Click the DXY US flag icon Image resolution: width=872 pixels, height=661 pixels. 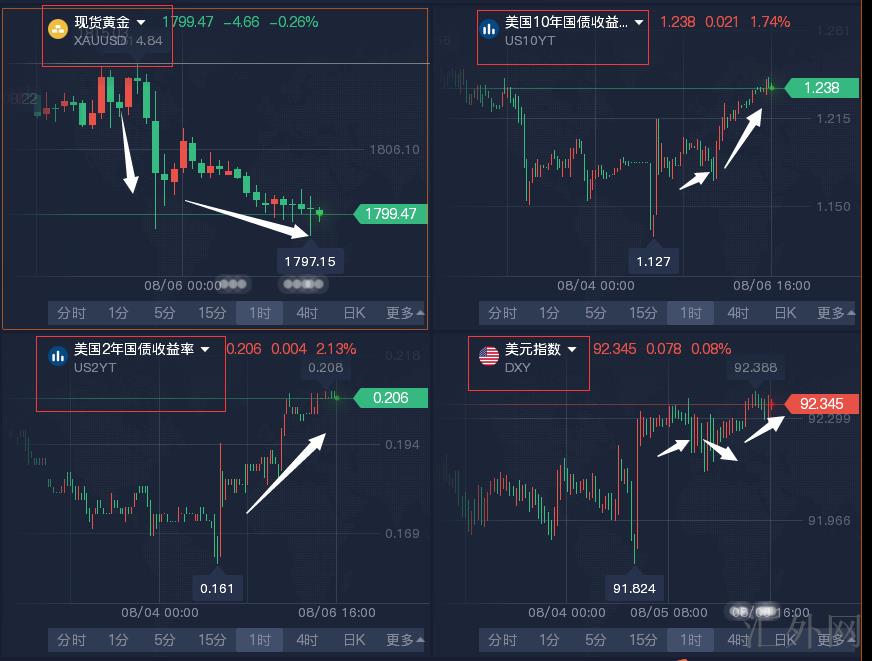(489, 356)
